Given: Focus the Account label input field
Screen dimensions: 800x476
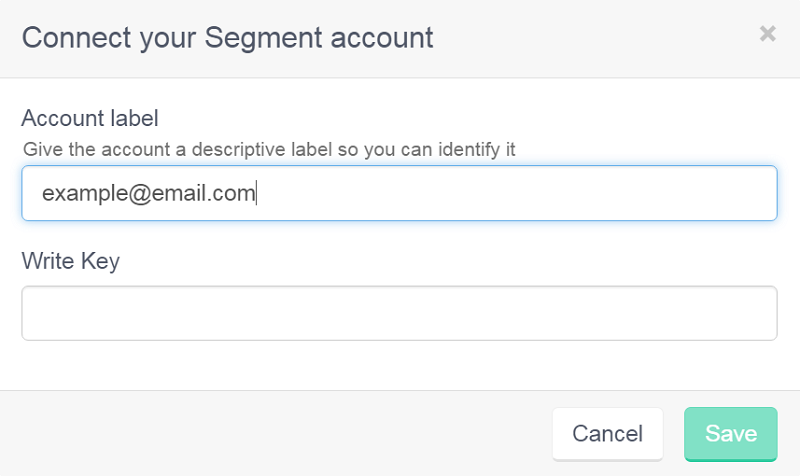Looking at the screenshot, I should click(399, 193).
